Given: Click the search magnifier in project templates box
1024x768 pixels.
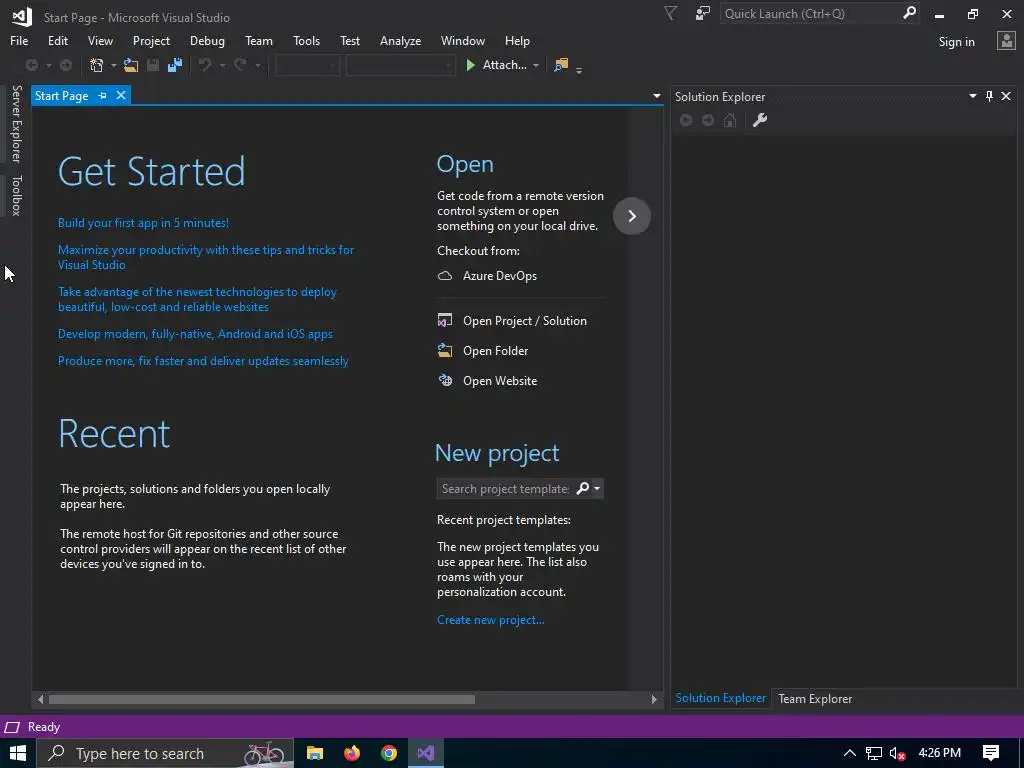Looking at the screenshot, I should [583, 488].
